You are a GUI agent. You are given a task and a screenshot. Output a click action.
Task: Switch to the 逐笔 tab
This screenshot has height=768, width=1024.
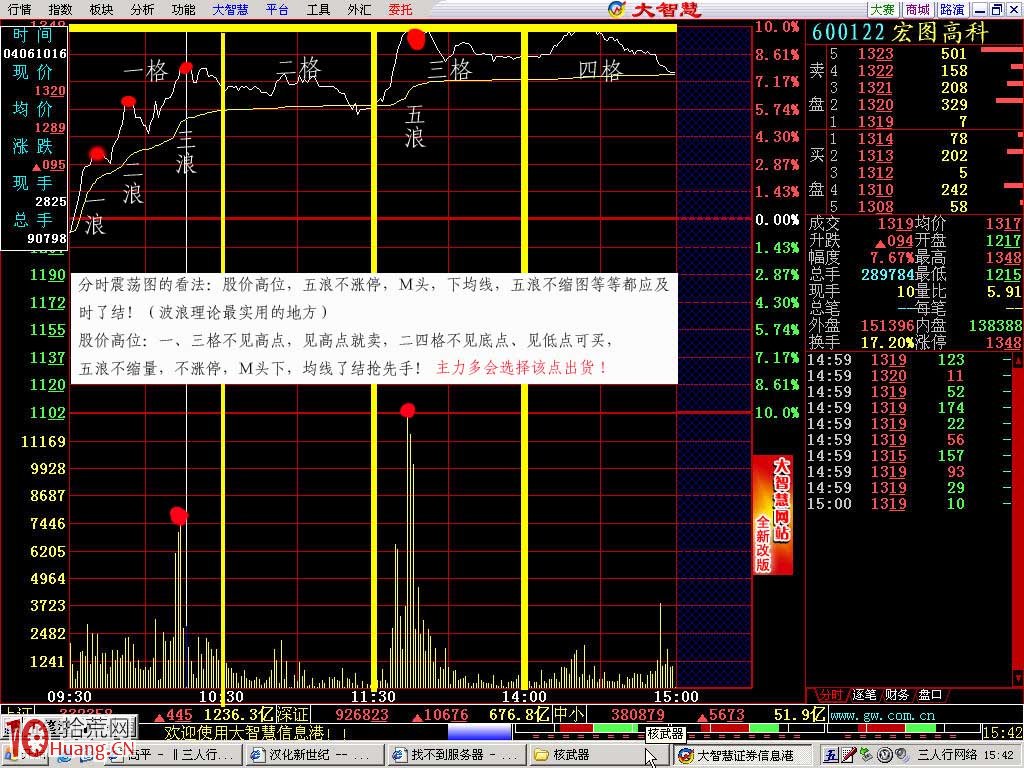point(864,694)
